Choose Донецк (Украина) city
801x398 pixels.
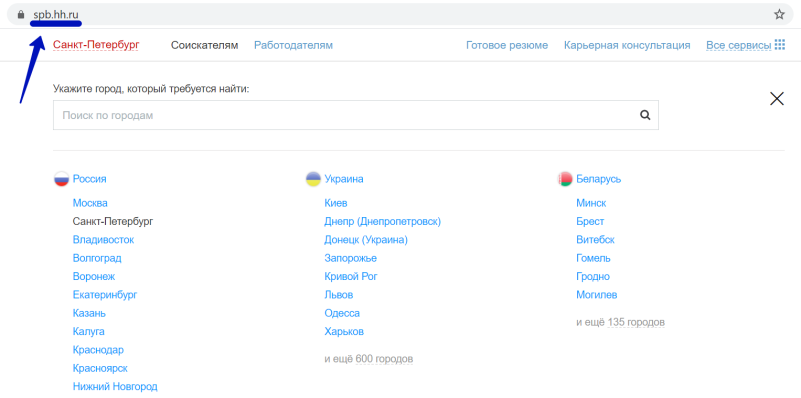366,240
